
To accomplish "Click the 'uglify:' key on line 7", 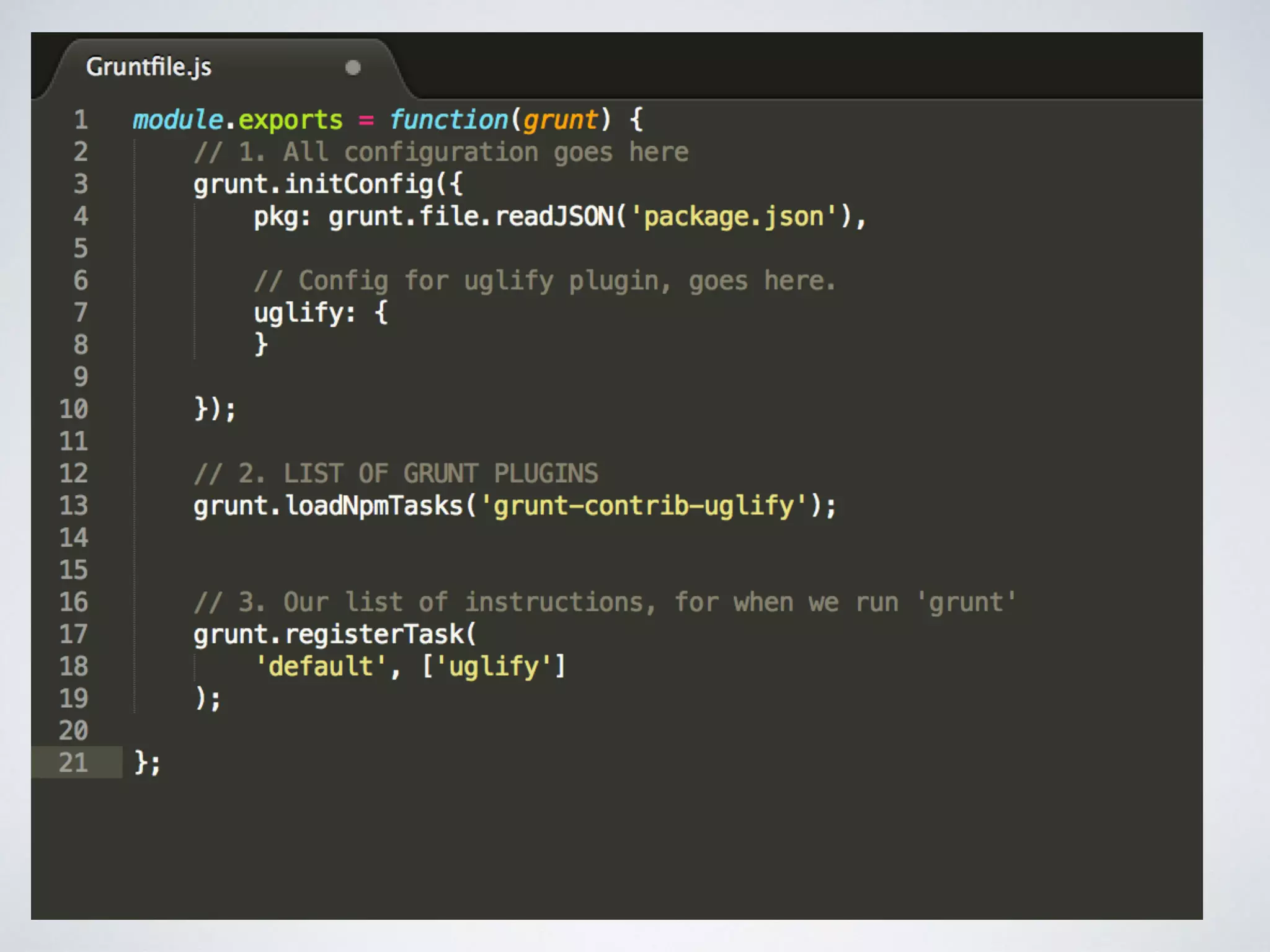I will click(304, 312).
